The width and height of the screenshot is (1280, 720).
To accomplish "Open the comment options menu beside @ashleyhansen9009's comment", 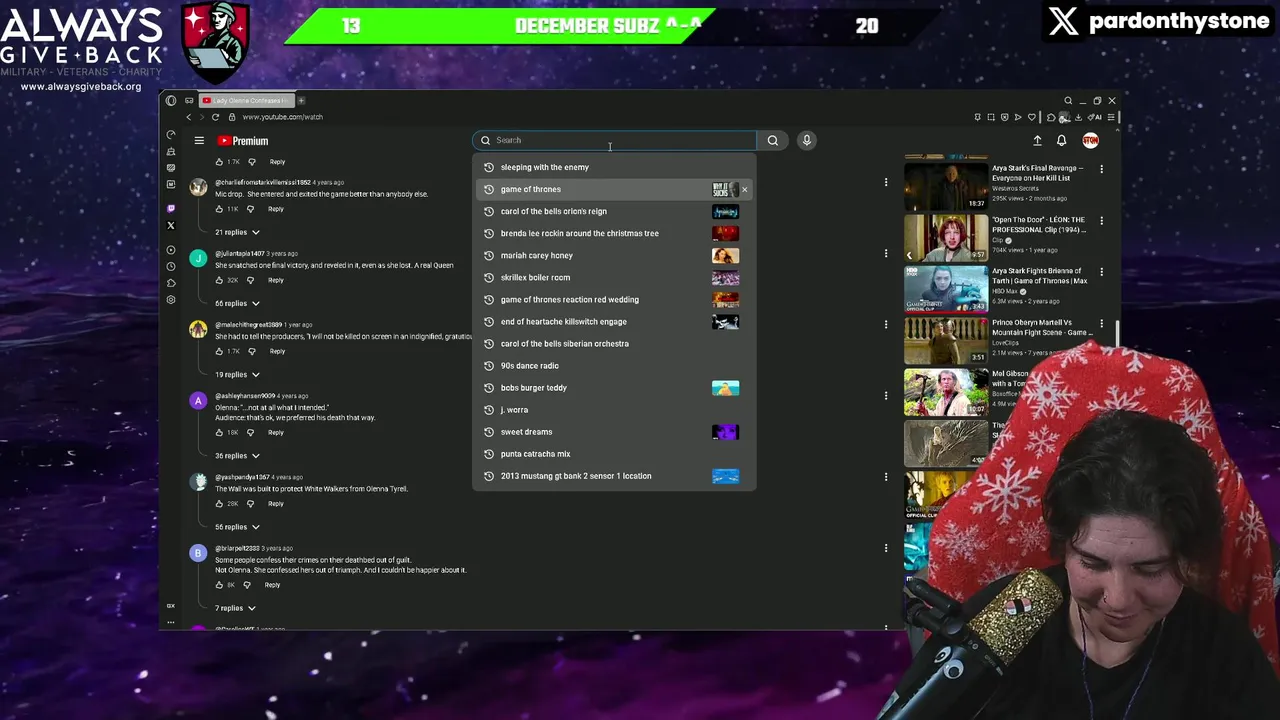I will (x=885, y=396).
